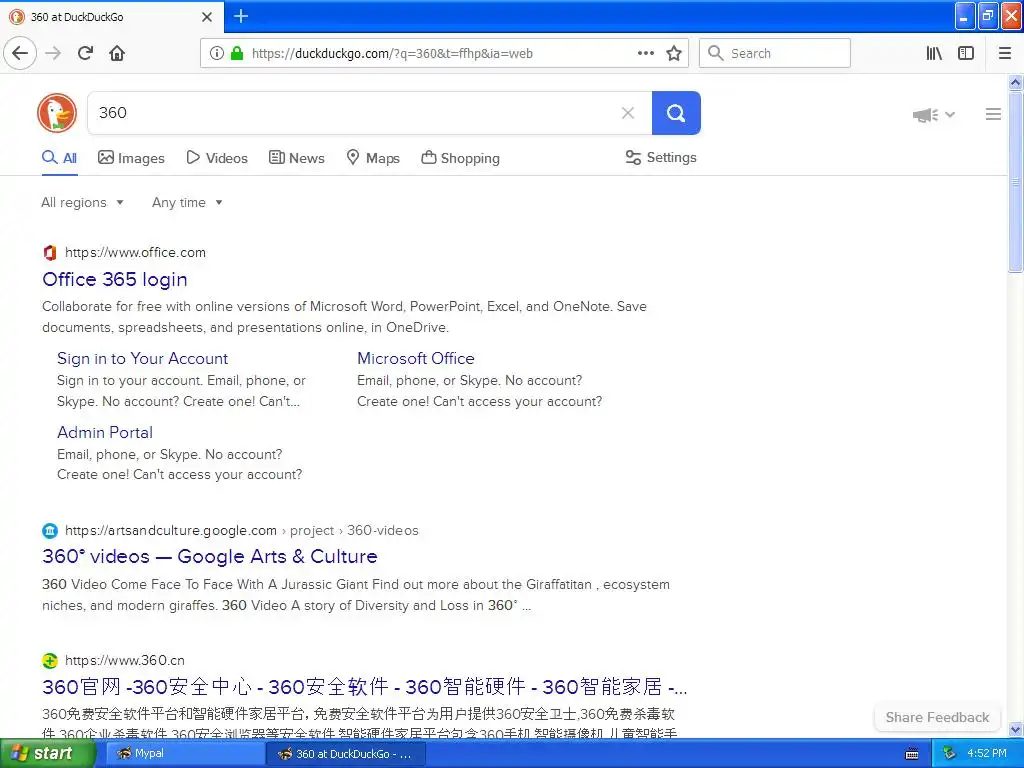Open page actions three-dot menu
The width and height of the screenshot is (1024, 768).
(x=646, y=53)
